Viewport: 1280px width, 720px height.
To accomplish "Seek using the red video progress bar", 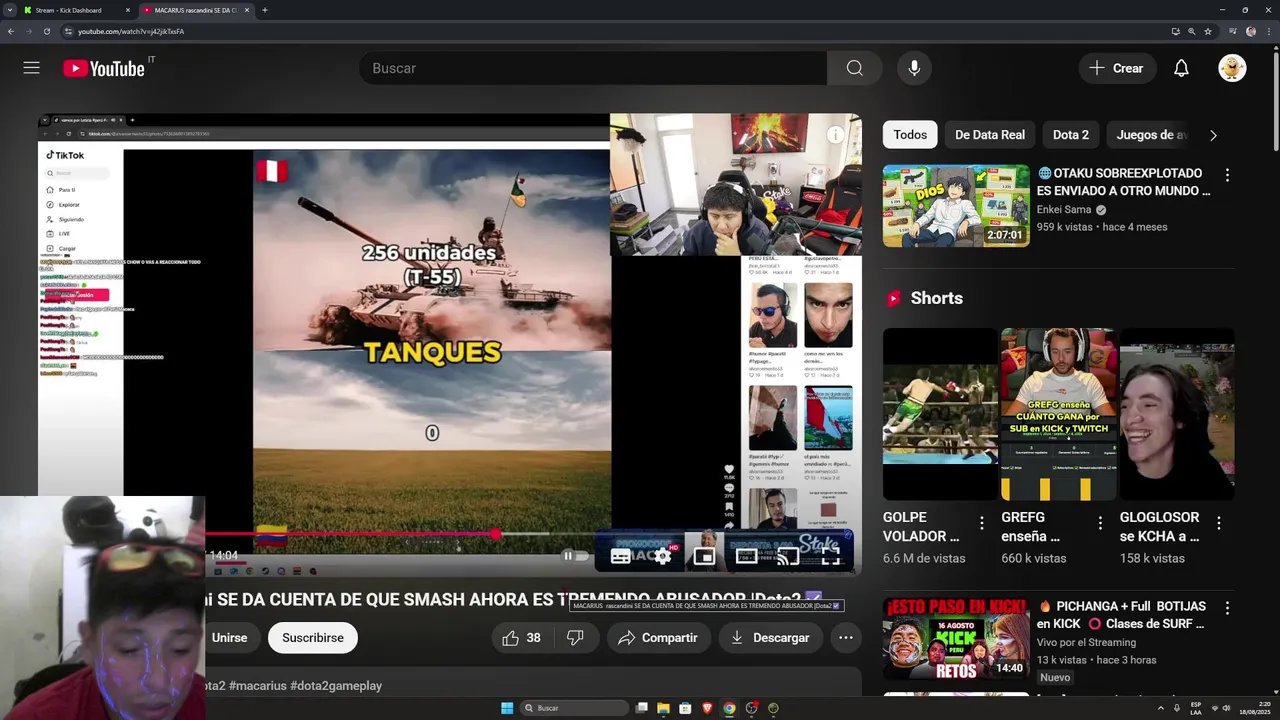I will pyautogui.click(x=350, y=534).
